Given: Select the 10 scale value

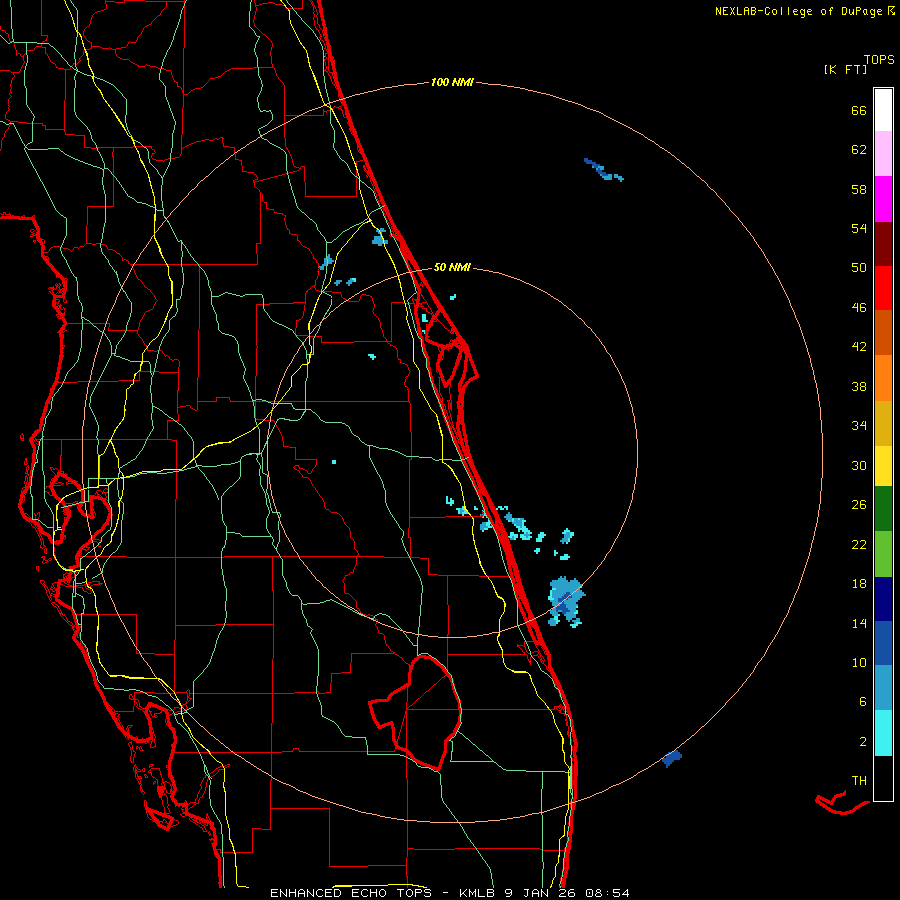Looking at the screenshot, I should [859, 662].
